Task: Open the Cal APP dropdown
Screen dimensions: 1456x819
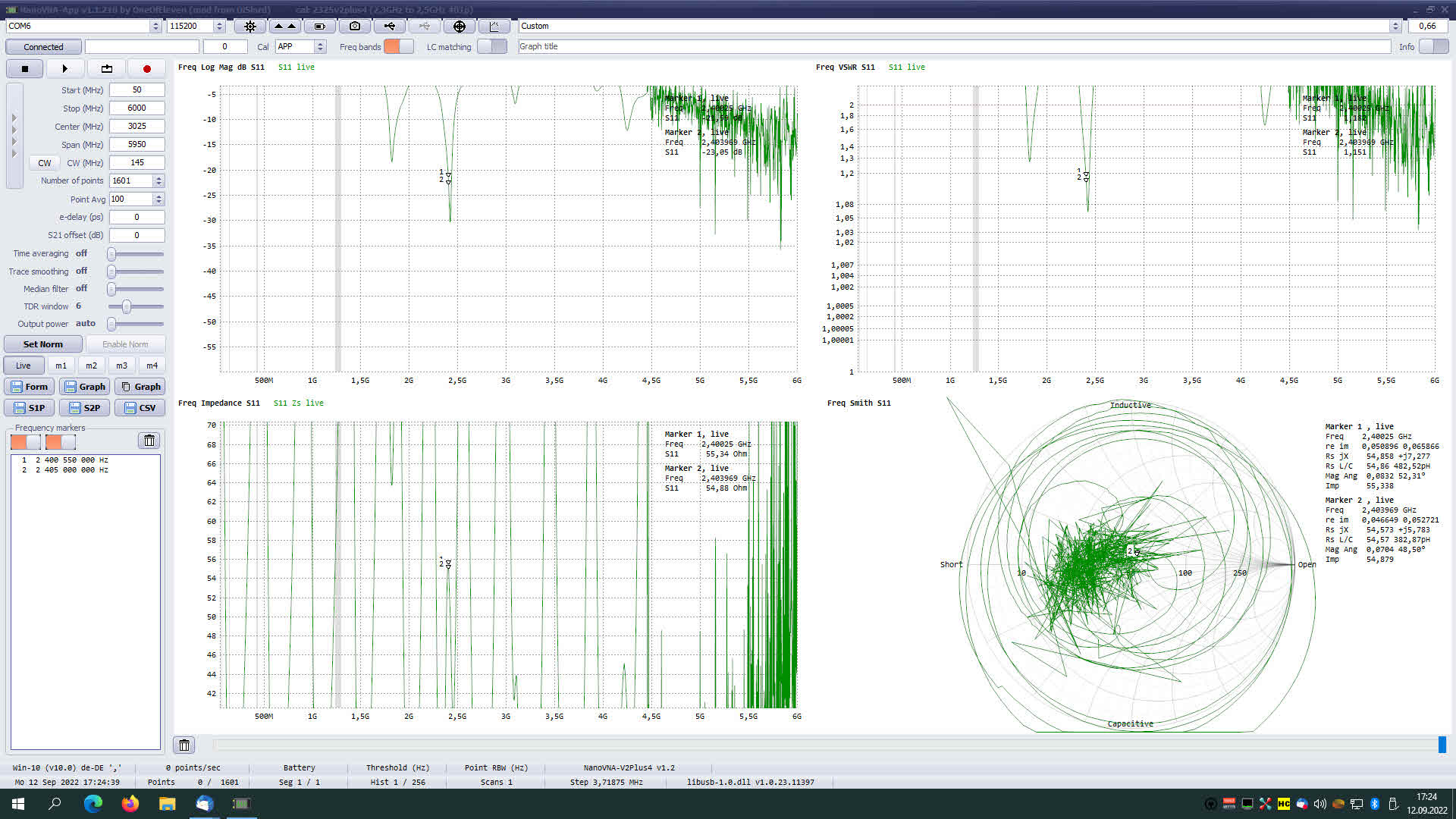Action: tap(320, 46)
